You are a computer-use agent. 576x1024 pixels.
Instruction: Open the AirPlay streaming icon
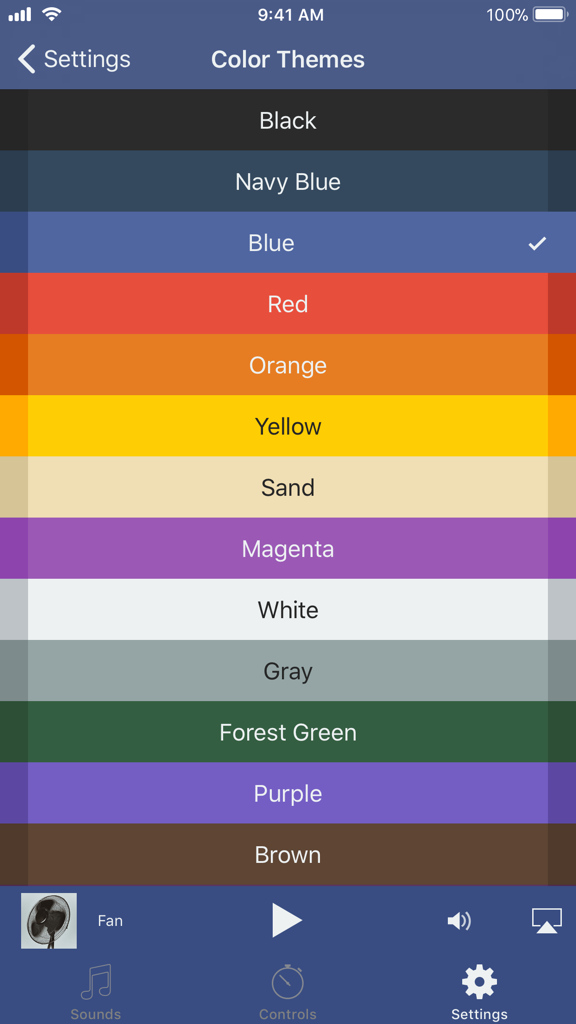pyautogui.click(x=546, y=920)
